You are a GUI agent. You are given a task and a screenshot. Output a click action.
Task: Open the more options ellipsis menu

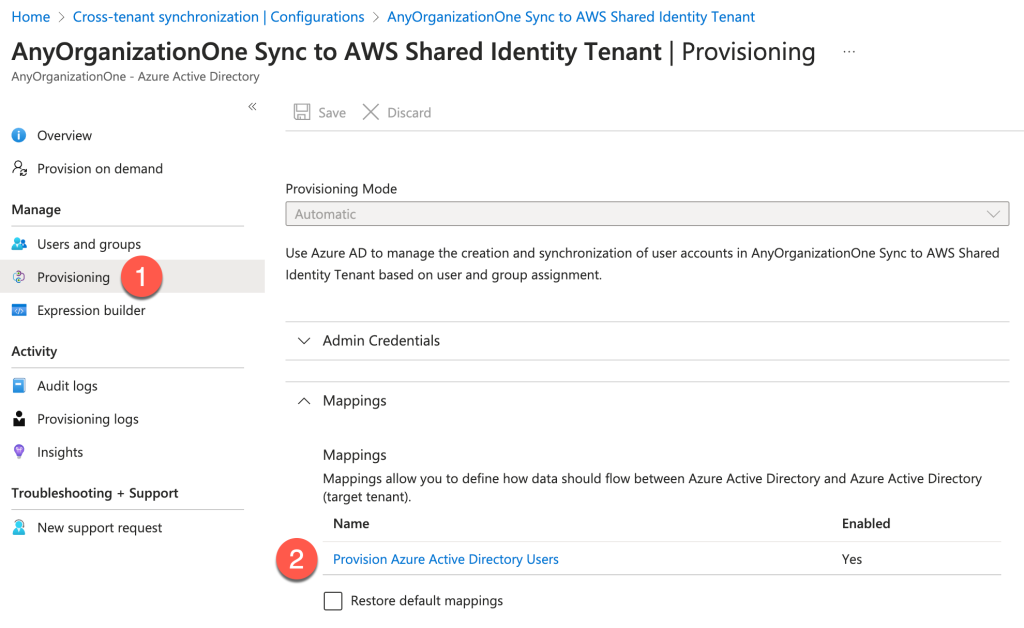coord(849,51)
